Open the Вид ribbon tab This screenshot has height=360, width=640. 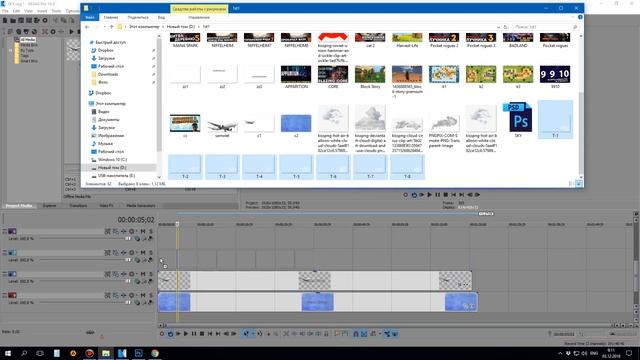click(x=161, y=17)
